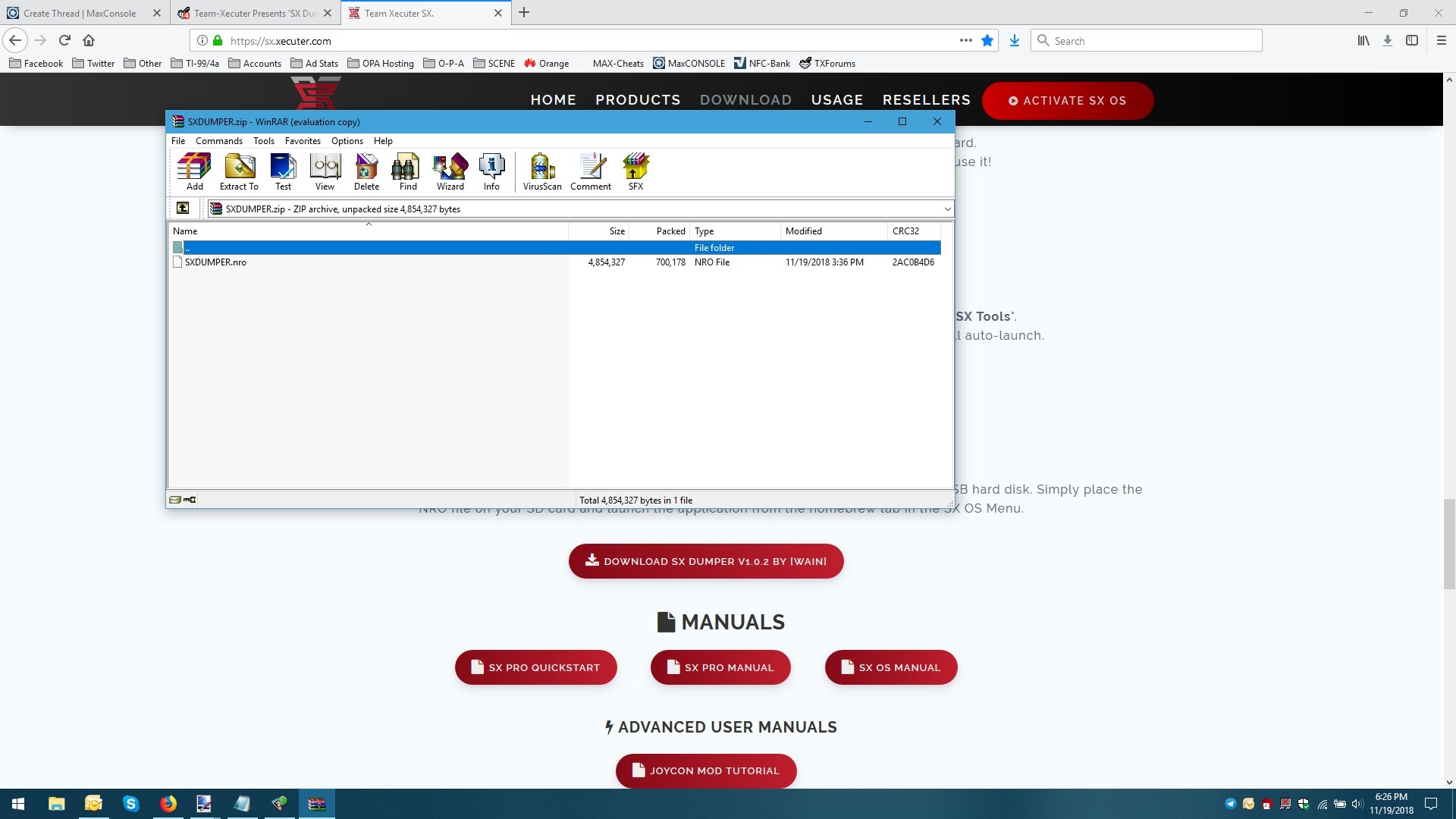Open the SX Pro Manual
Image resolution: width=1456 pixels, height=819 pixels.
click(x=720, y=667)
